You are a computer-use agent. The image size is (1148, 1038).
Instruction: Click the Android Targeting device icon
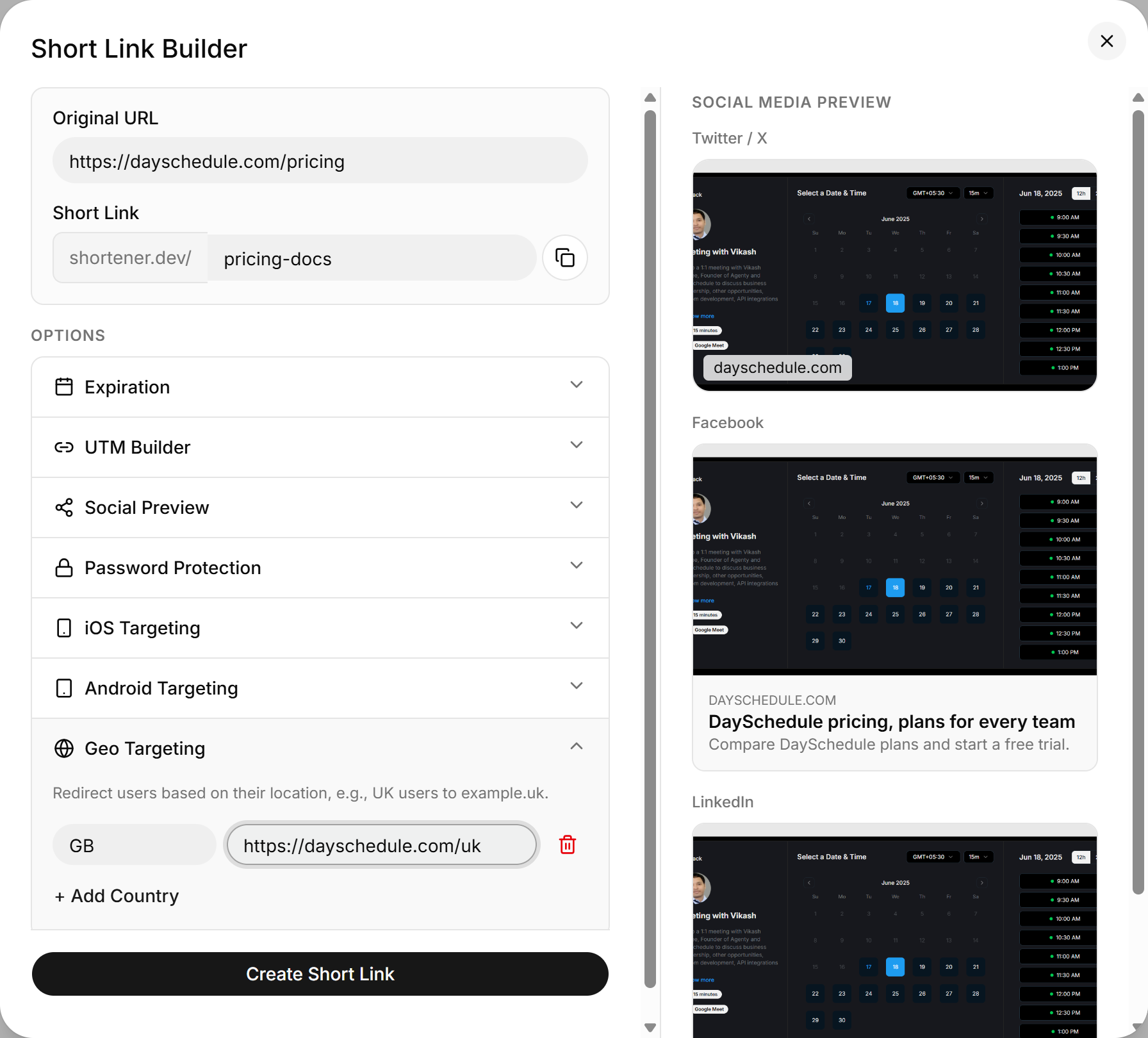pyautogui.click(x=64, y=688)
